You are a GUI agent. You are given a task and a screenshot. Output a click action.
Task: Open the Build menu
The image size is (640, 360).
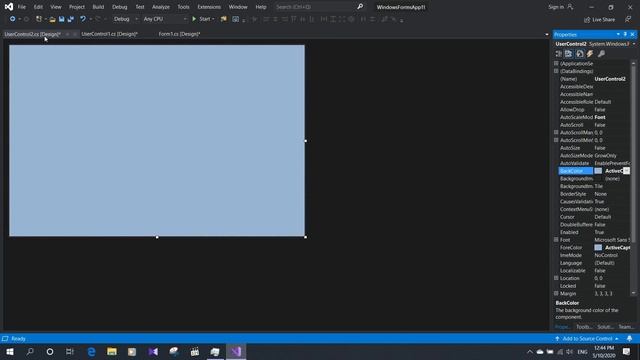click(x=98, y=7)
